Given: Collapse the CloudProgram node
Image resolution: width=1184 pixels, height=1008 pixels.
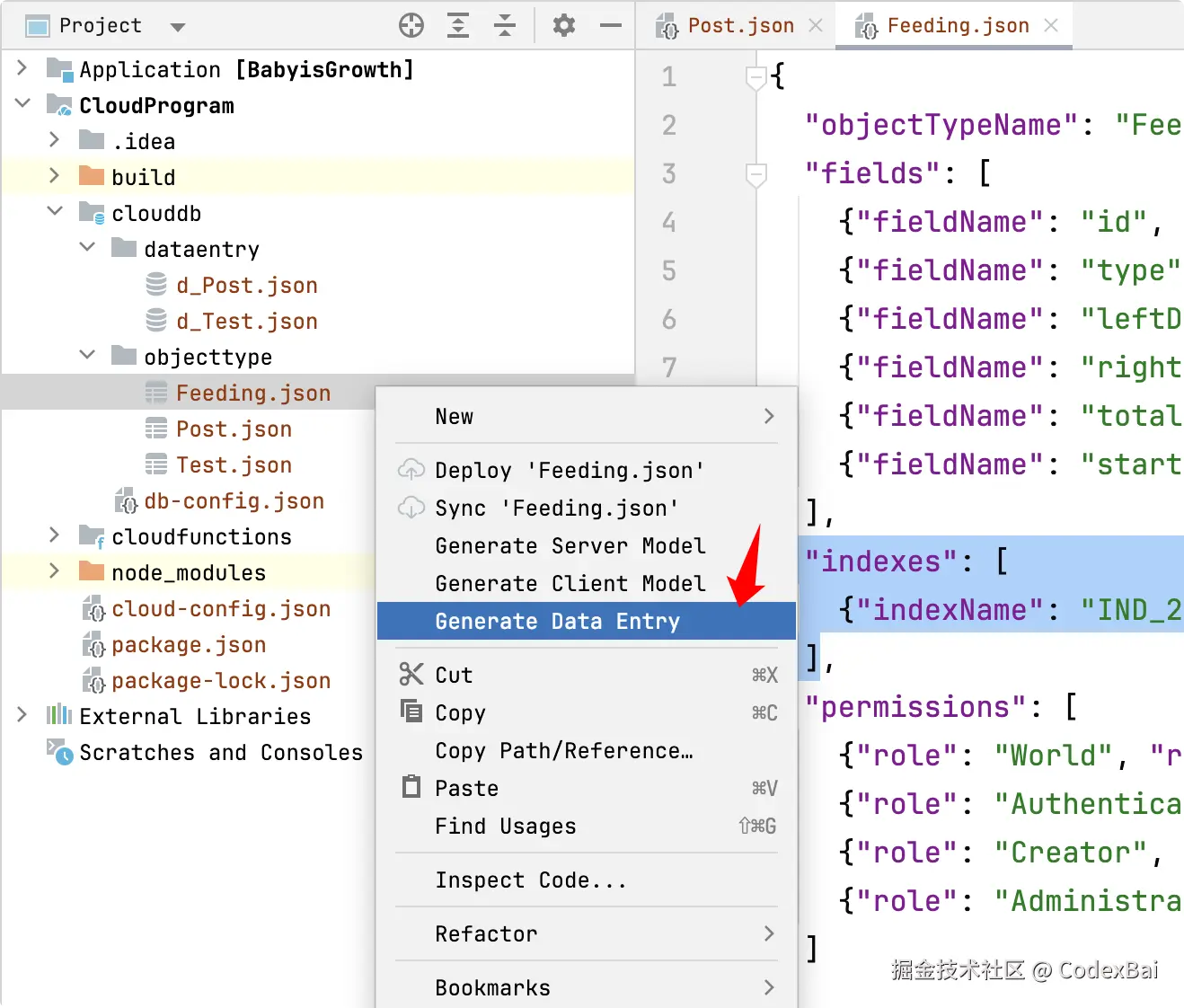Looking at the screenshot, I should 22,104.
